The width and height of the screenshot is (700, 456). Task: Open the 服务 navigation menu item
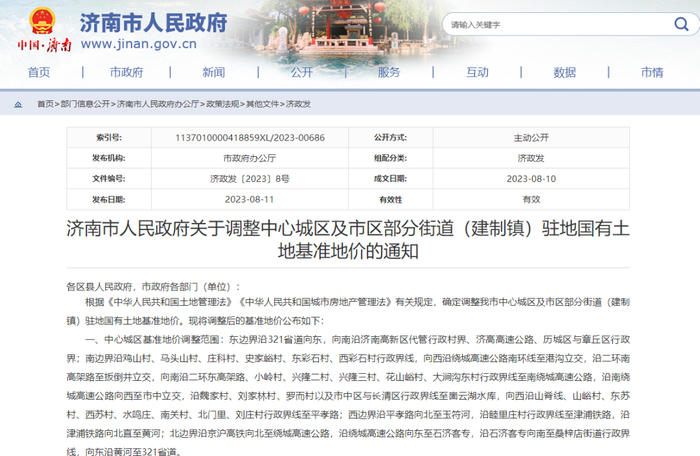point(389,72)
